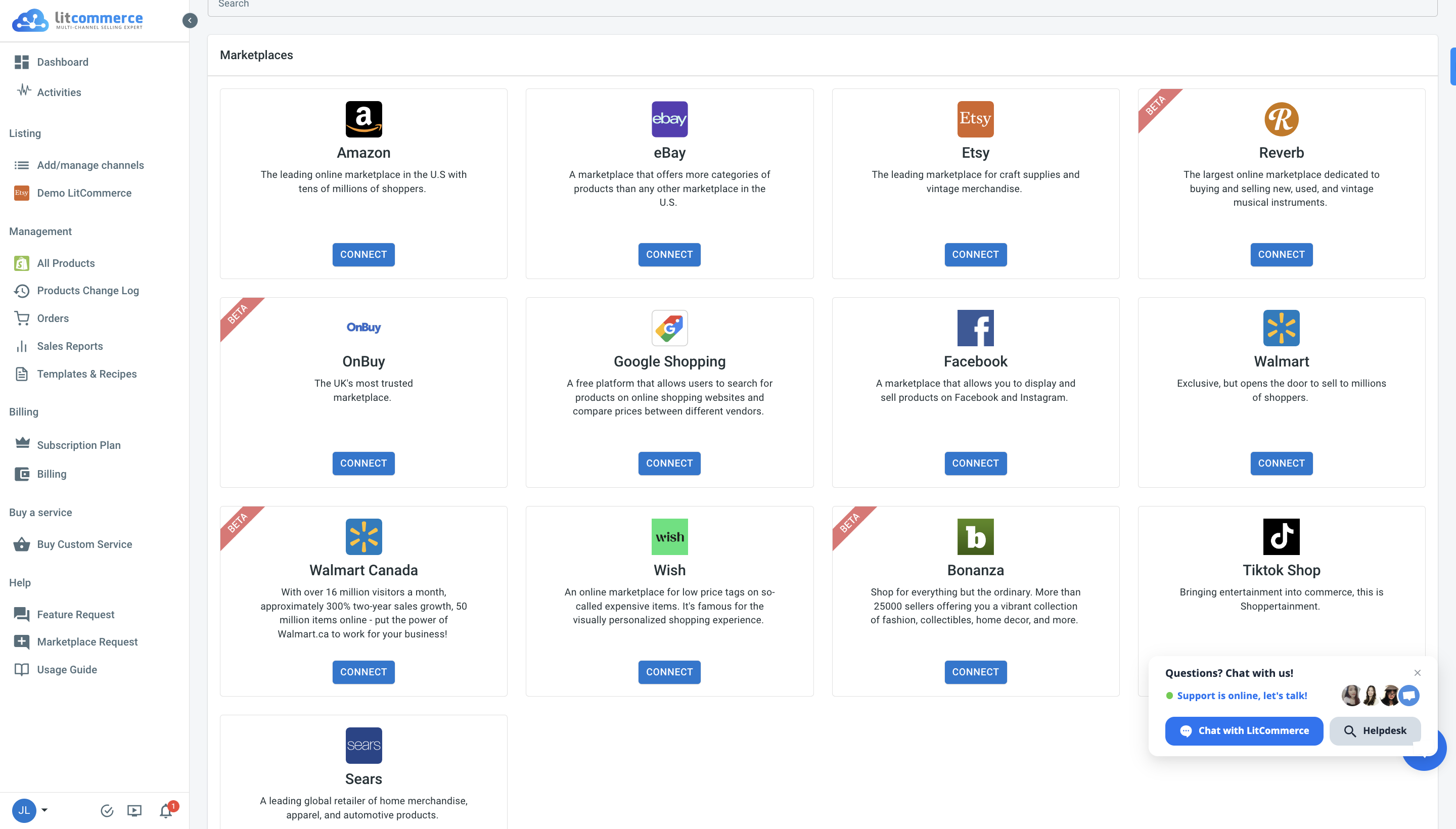The height and width of the screenshot is (829, 1456).
Task: Connect the Amazon marketplace
Action: 363,254
